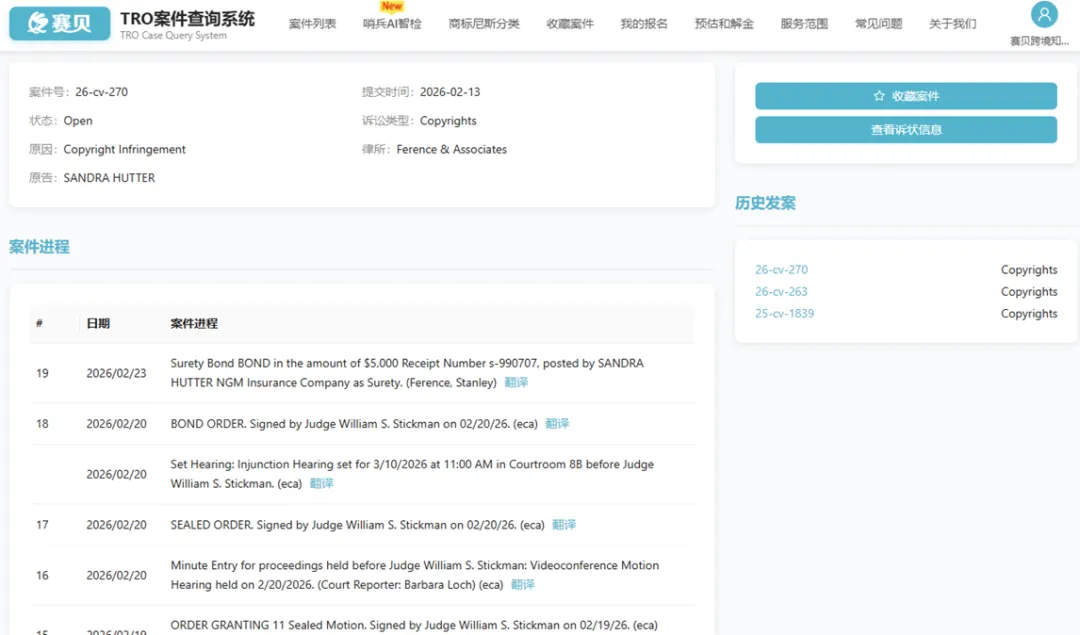Image resolution: width=1080 pixels, height=635 pixels.
Task: Translate the BOND ORDER entry
Action: click(557, 424)
